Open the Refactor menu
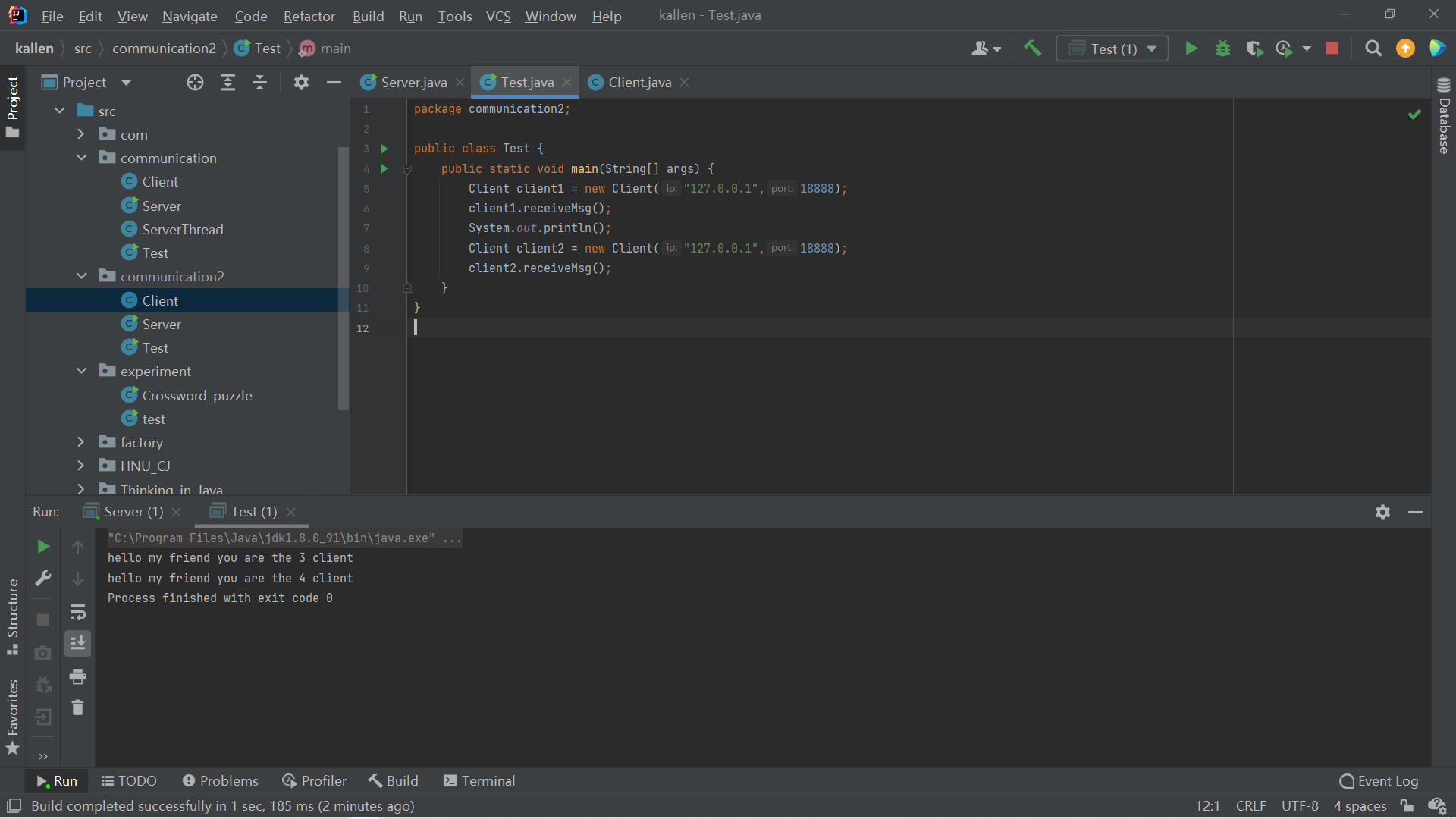Viewport: 1456px width, 819px height. (x=309, y=16)
